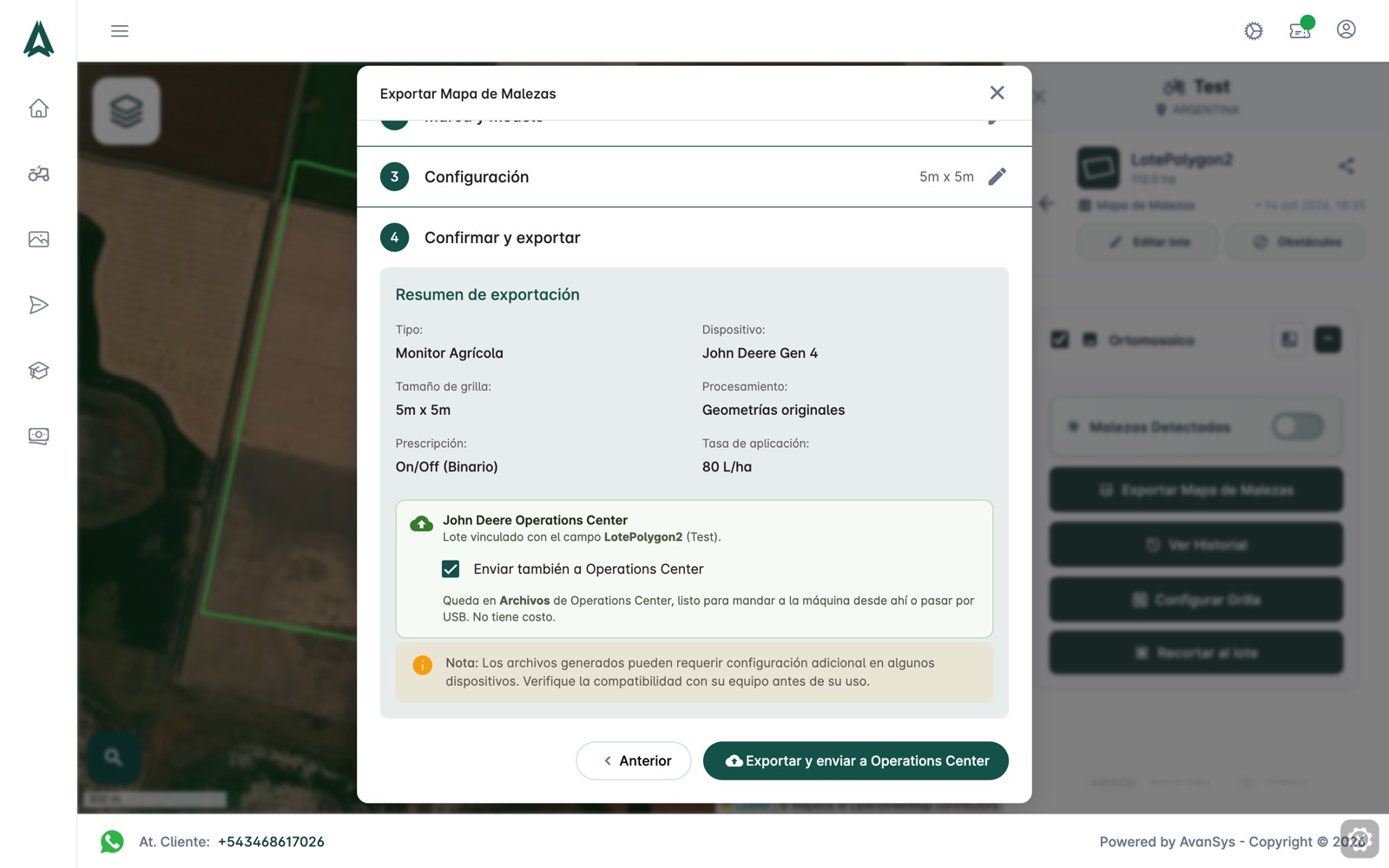1389x868 pixels.
Task: Toggle the Malezas Detectadas switch
Action: click(x=1298, y=426)
